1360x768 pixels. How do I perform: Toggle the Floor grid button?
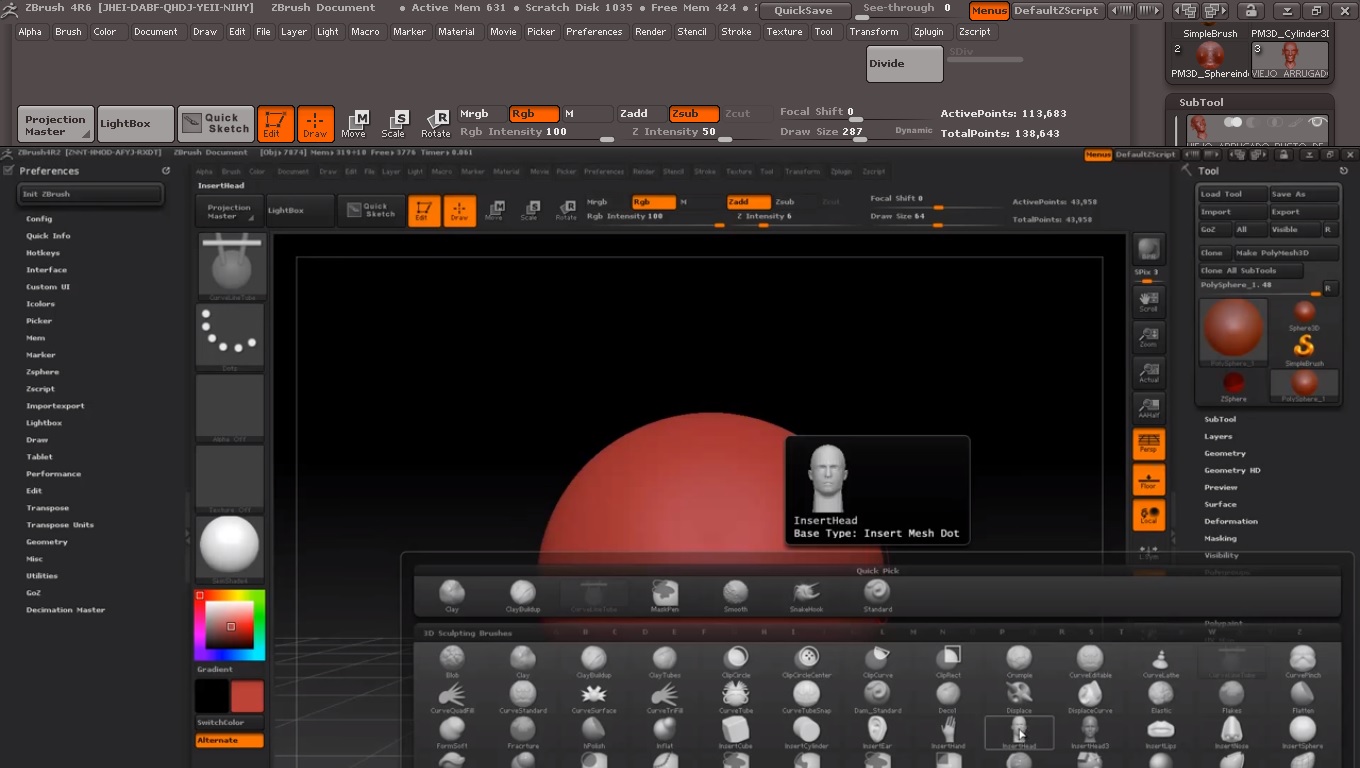pos(1148,480)
